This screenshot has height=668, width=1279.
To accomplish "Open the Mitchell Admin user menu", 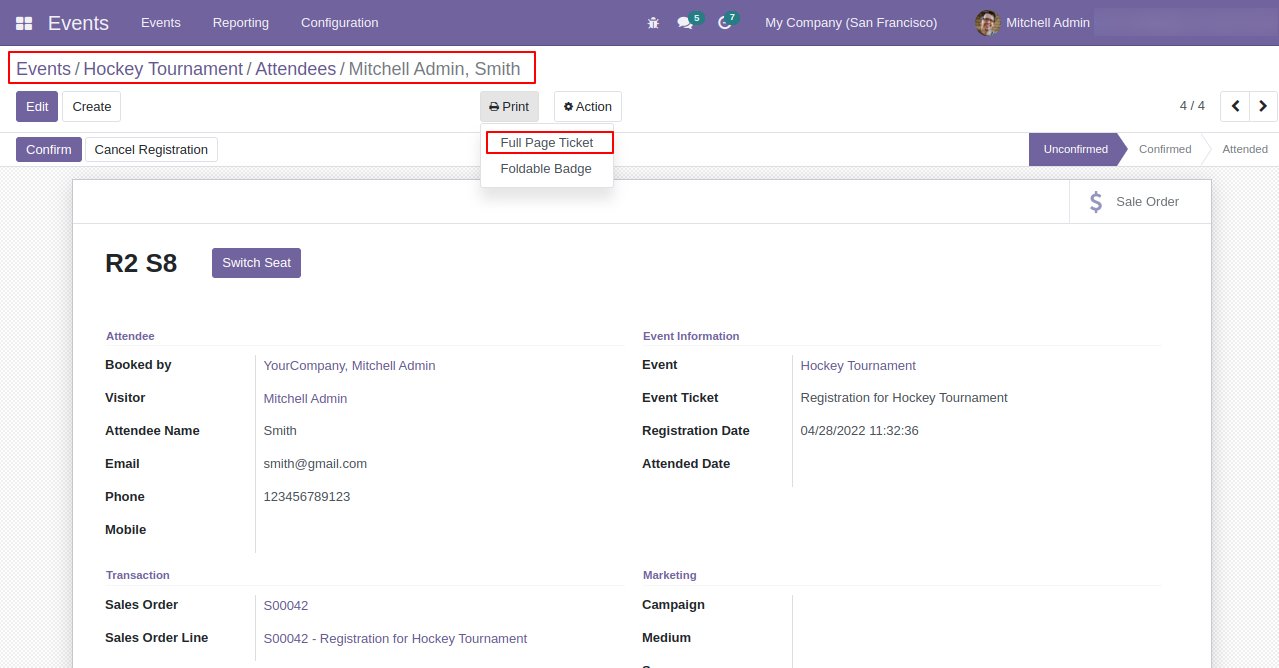I will pyautogui.click(x=1033, y=23).
